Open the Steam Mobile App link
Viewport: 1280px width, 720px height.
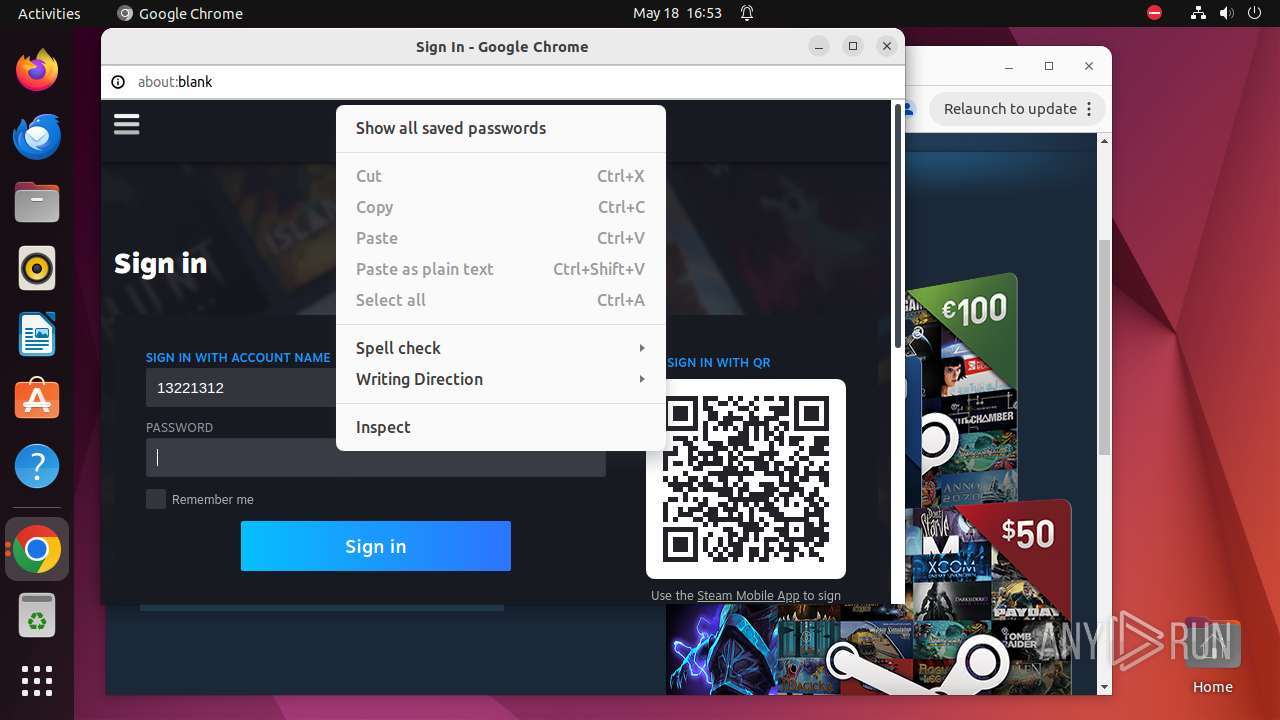748,595
